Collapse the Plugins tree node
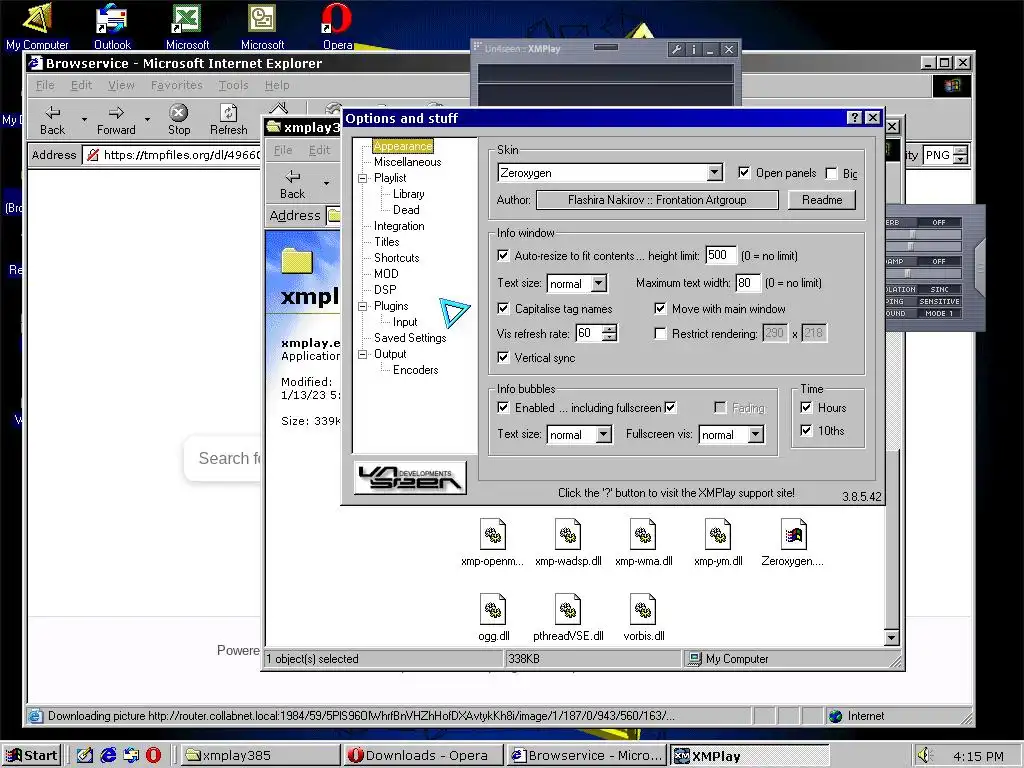This screenshot has height=768, width=1024. [362, 306]
